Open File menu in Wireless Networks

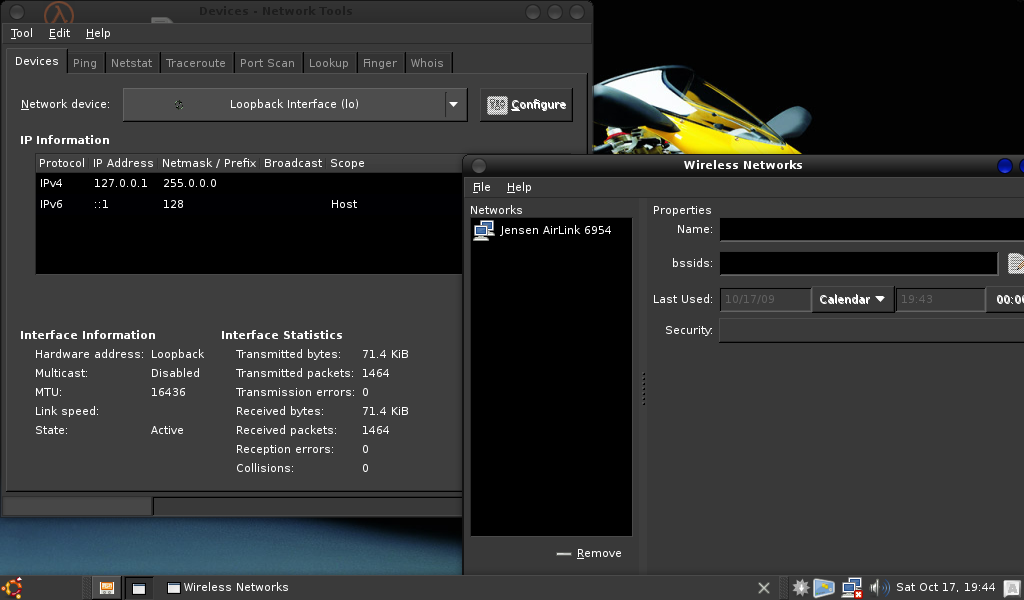click(481, 187)
